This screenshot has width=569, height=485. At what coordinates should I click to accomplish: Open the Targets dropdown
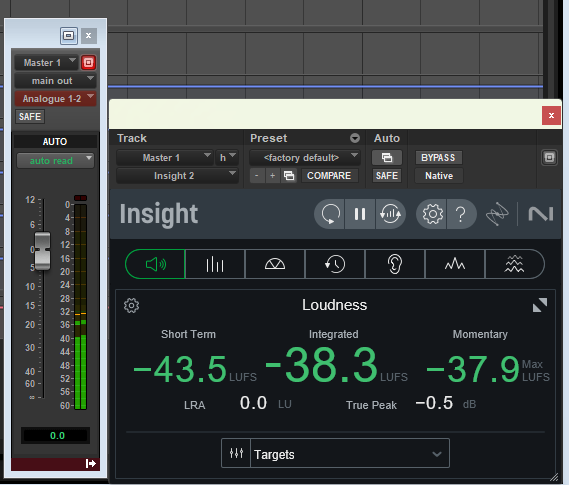click(350, 453)
